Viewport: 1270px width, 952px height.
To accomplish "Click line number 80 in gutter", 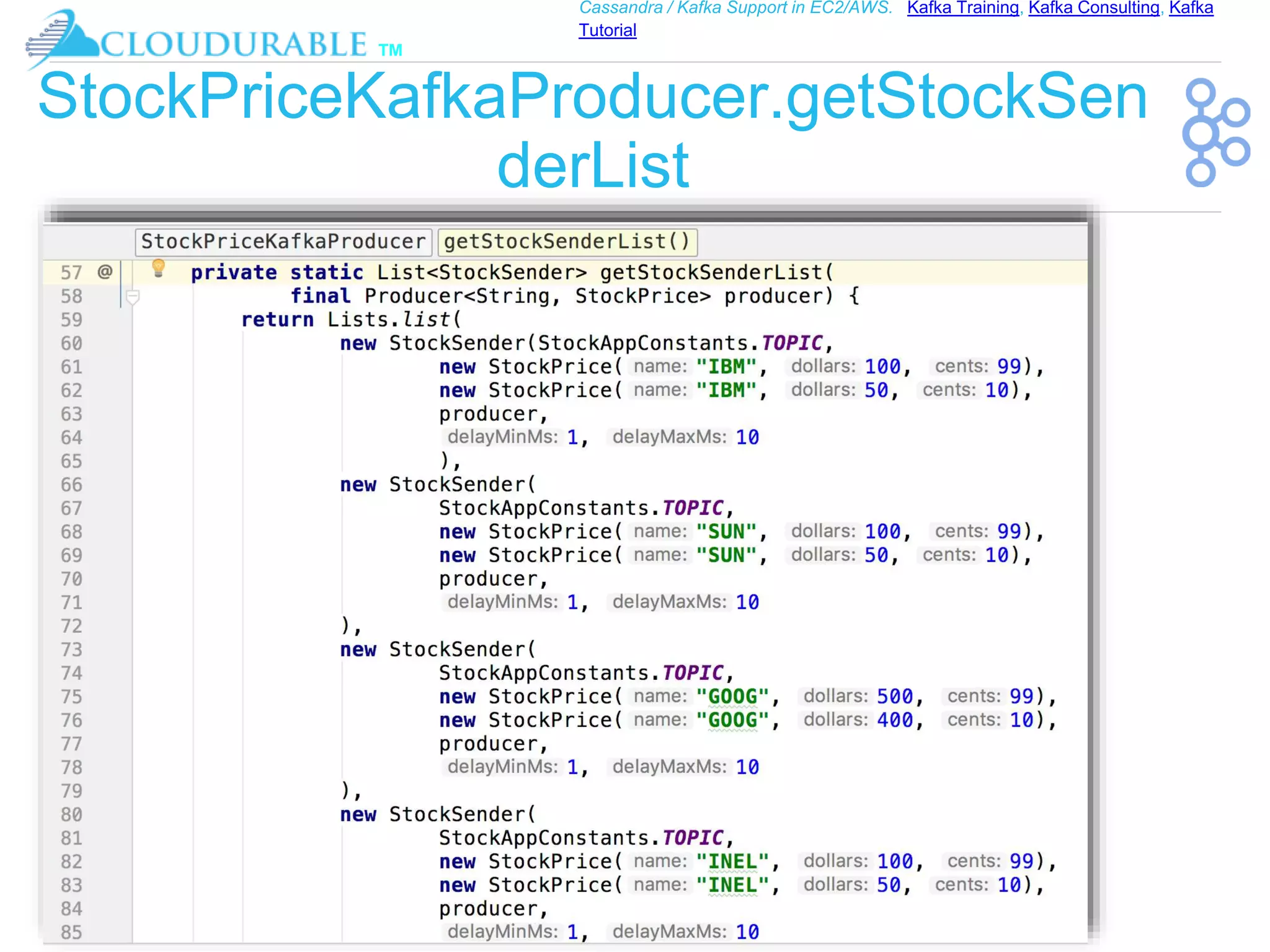I will (x=71, y=814).
